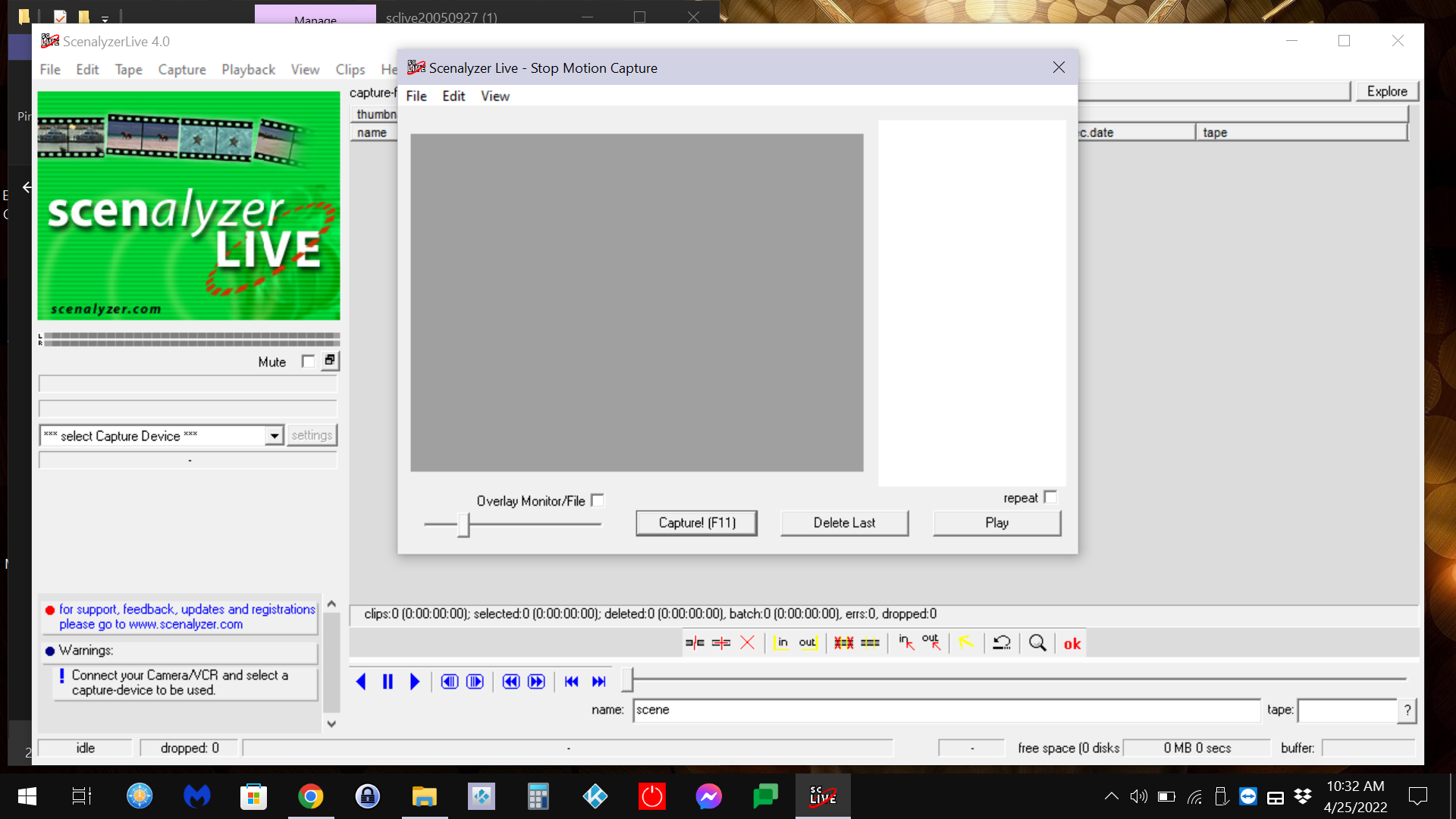The image size is (1456, 819).
Task: Open the Edit menu in ScenalyzerLive
Action: click(87, 69)
